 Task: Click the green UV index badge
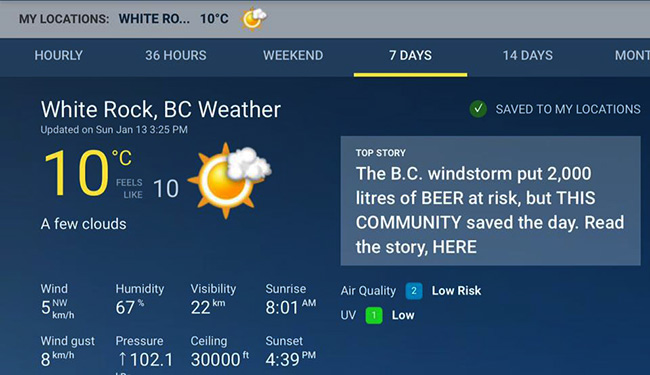pos(374,315)
